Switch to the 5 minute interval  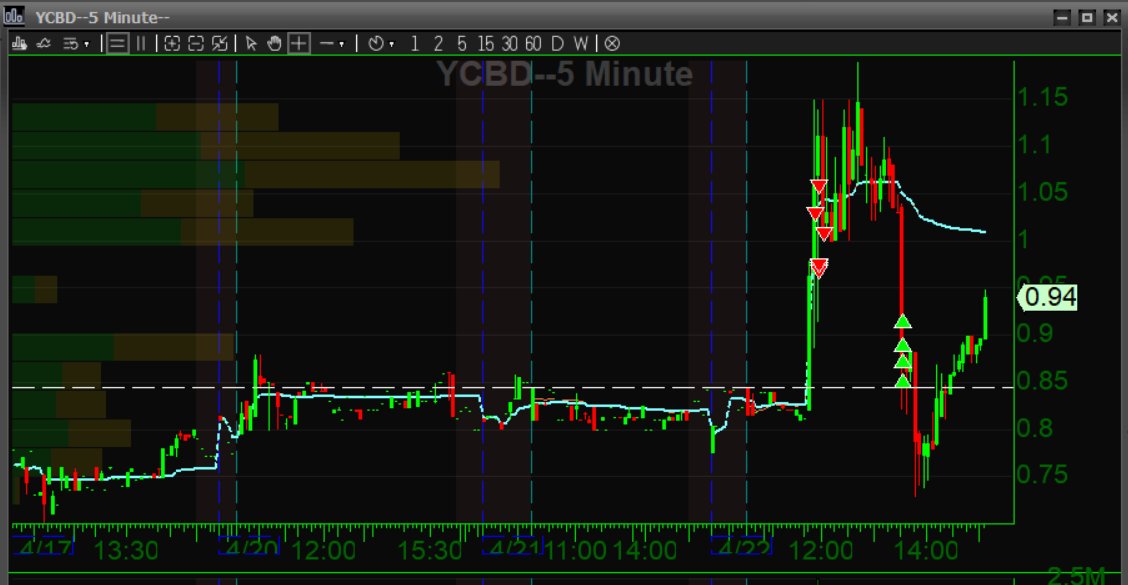(x=461, y=44)
